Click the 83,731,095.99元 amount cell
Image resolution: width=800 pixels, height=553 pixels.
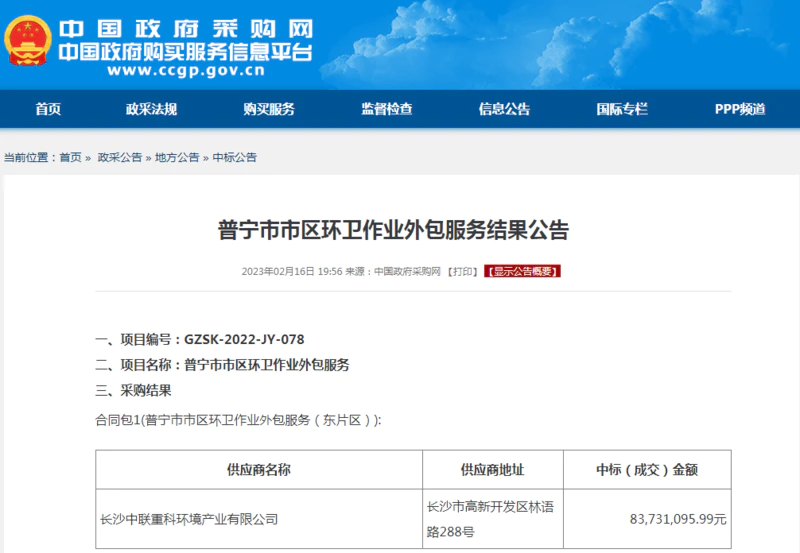678,519
